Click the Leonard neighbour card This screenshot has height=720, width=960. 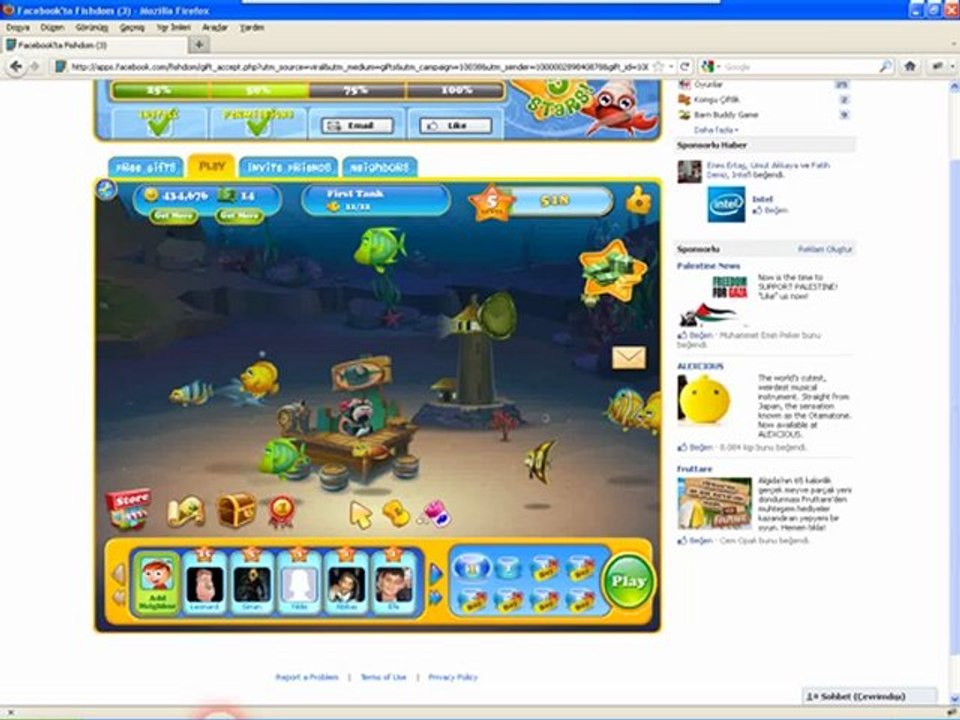[x=204, y=583]
